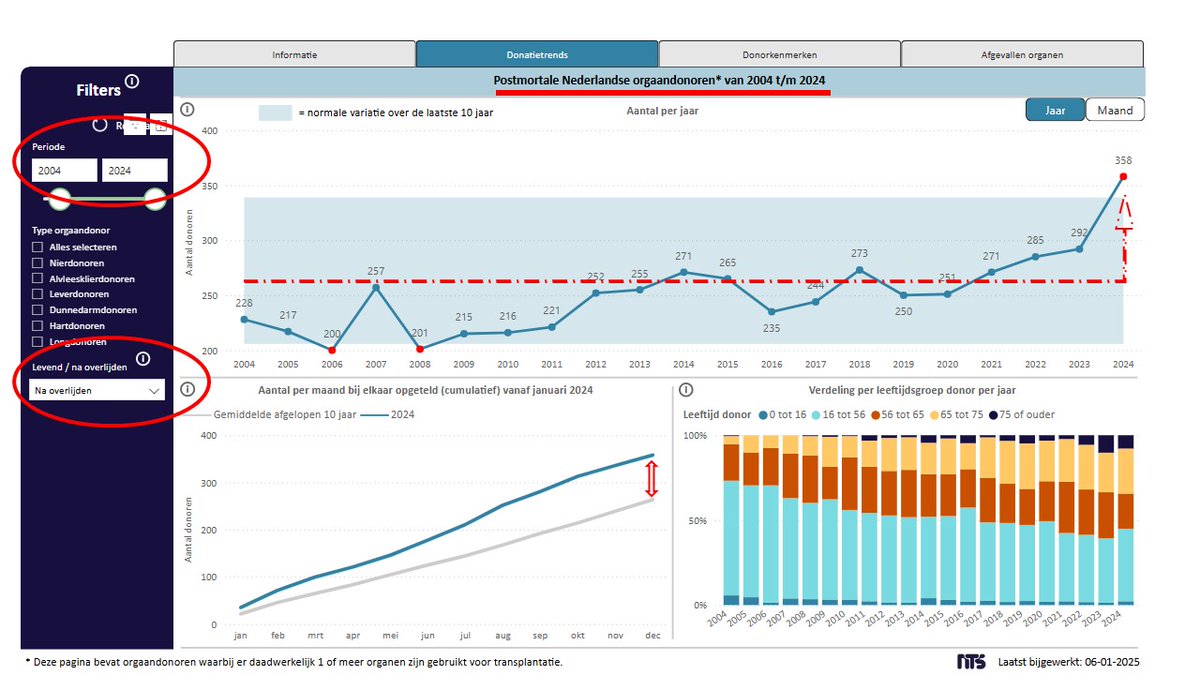Screen dimensions: 1200x675
Task: Select the 2024 data point labeled 358
Action: pos(1124,177)
